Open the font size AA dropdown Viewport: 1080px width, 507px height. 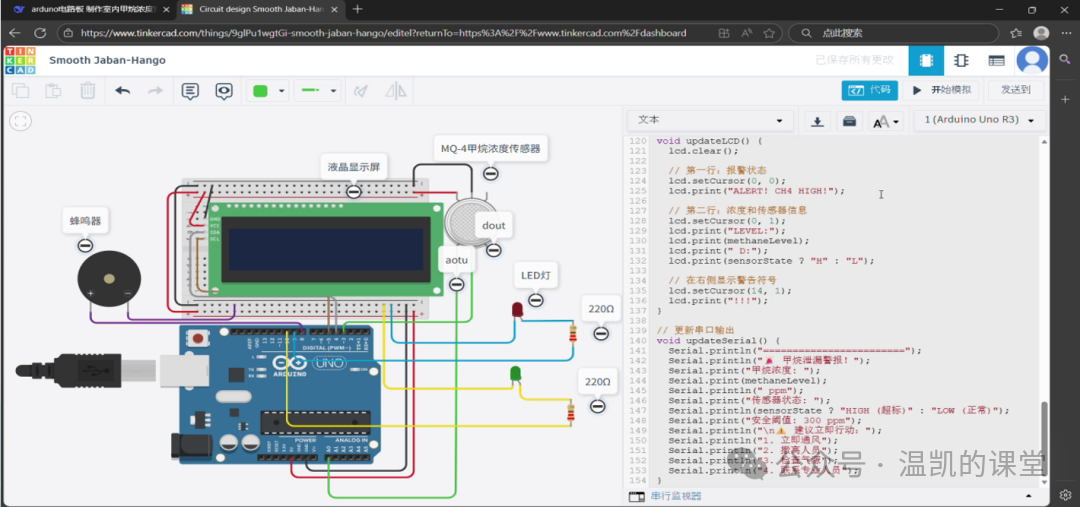[x=886, y=121]
